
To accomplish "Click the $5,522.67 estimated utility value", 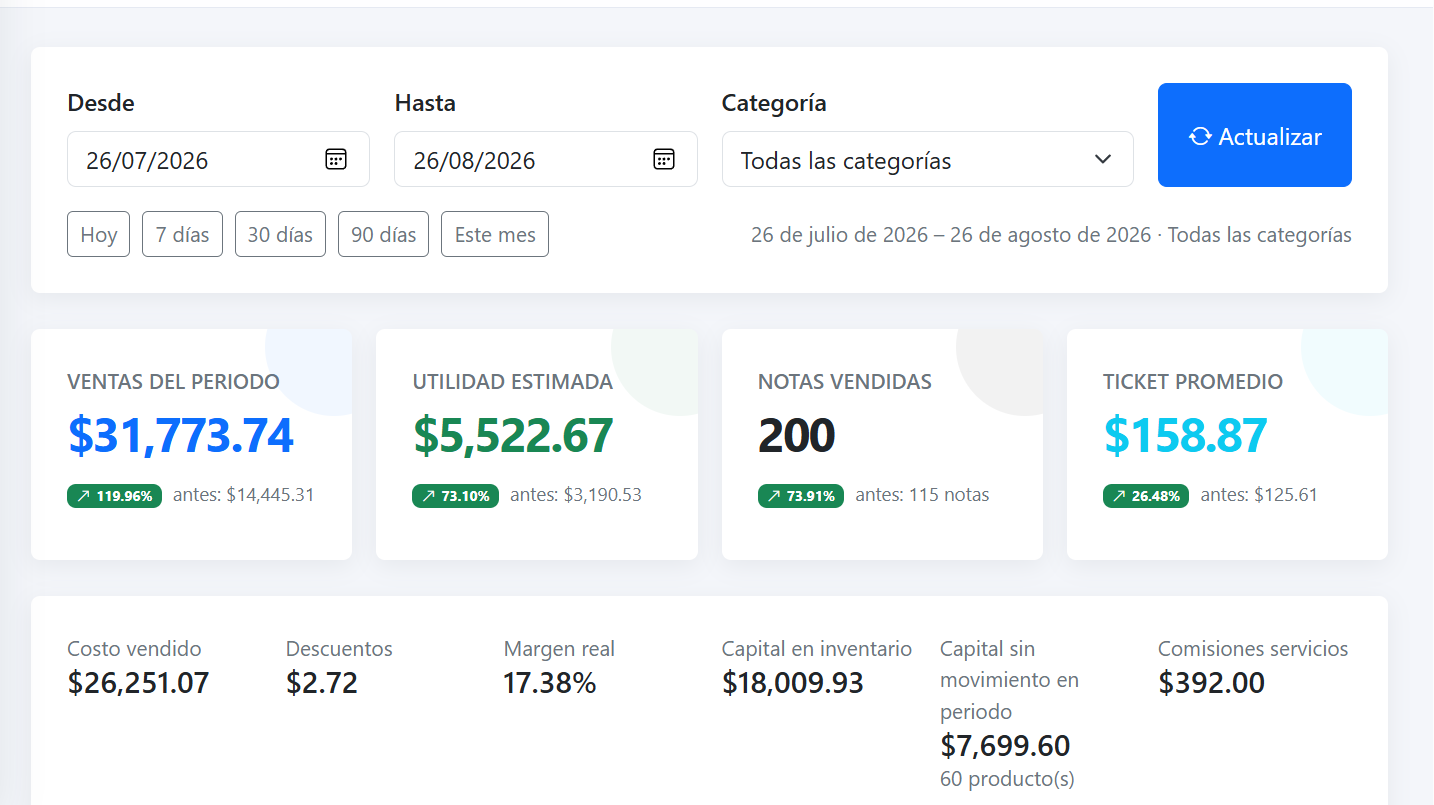I will point(513,436).
